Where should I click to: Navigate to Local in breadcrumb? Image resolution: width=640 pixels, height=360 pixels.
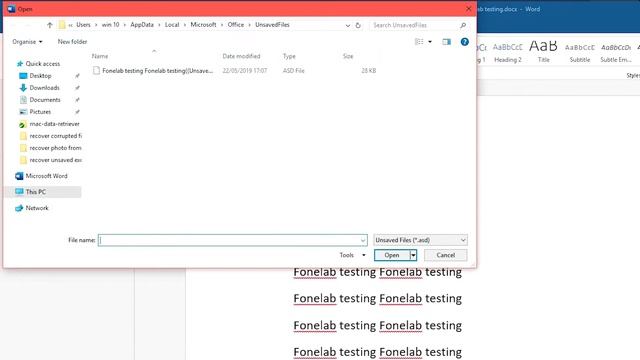tap(172, 25)
